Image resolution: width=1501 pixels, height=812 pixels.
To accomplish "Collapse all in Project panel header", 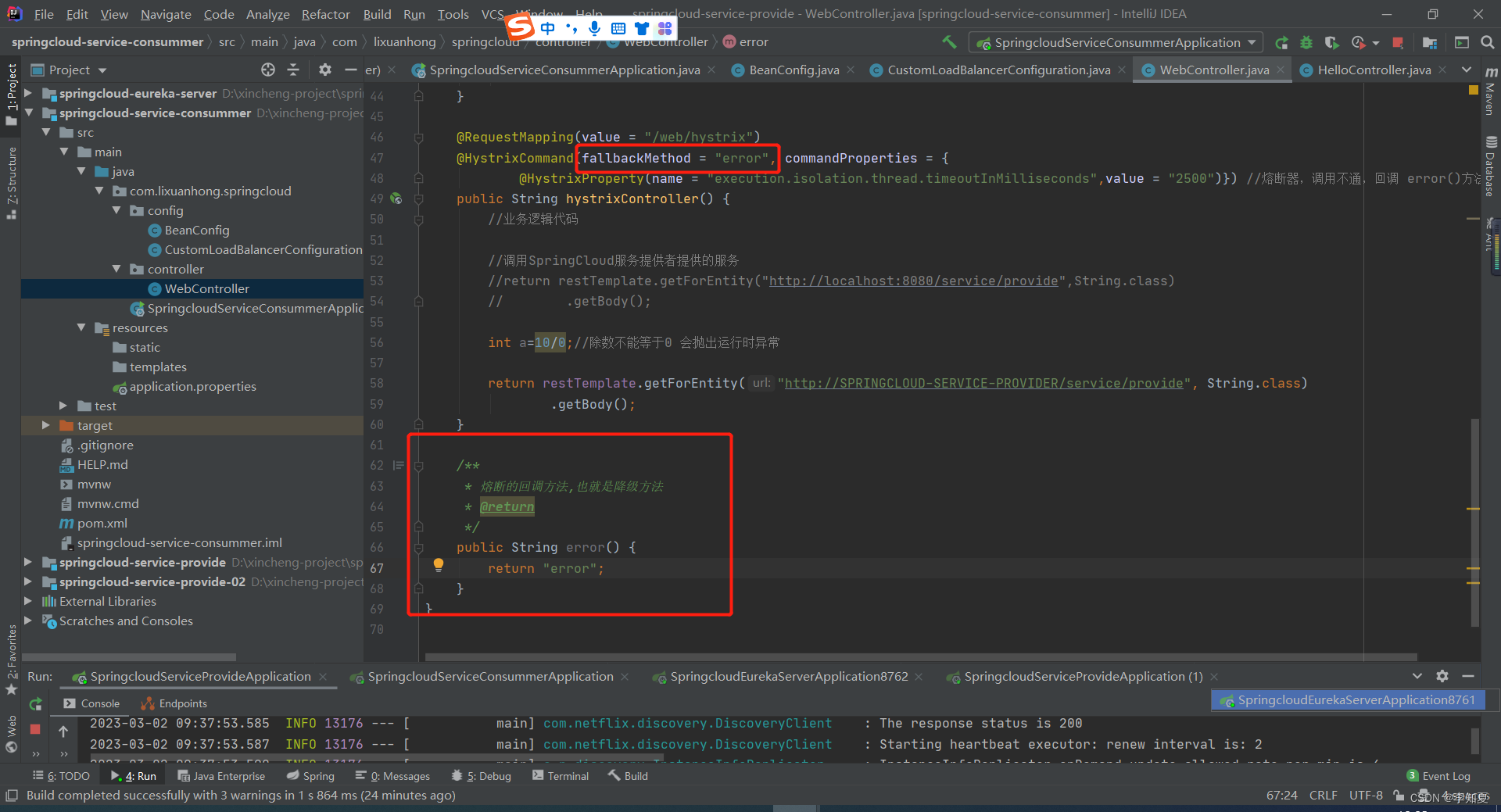I will point(293,70).
